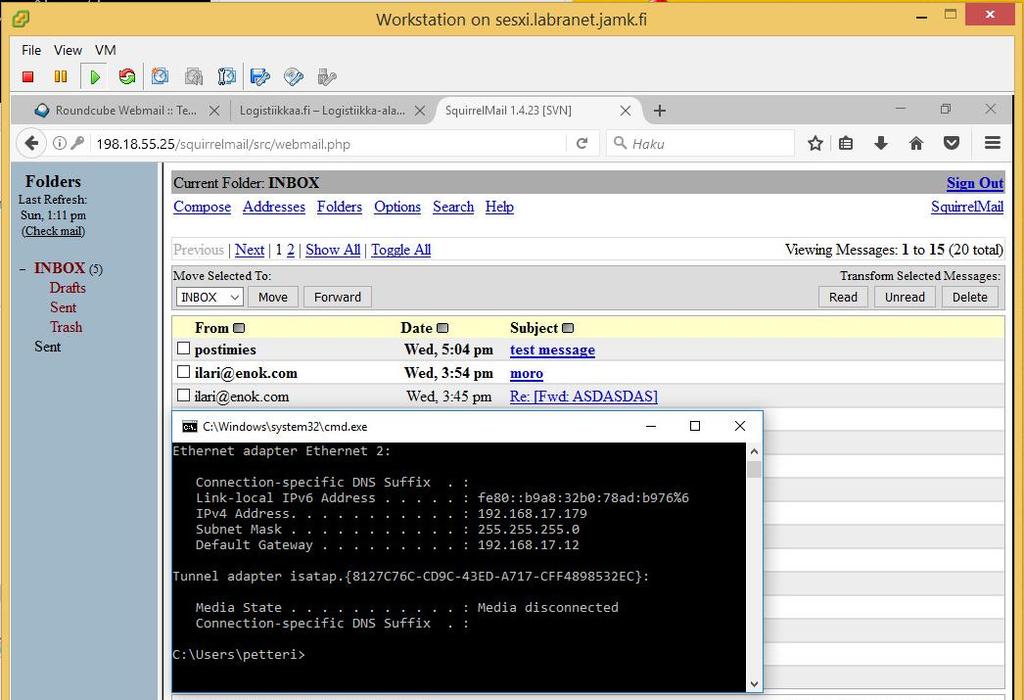The height and width of the screenshot is (700, 1024).
Task: Click the browser Back arrow button
Action: coord(31,144)
